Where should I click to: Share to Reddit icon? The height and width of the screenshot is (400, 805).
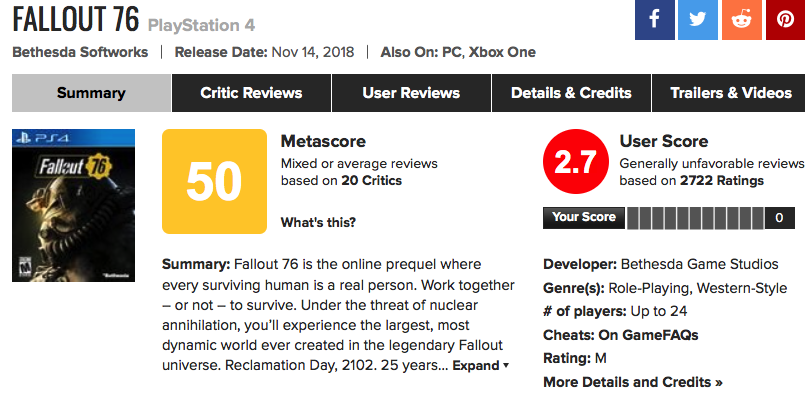(741, 20)
